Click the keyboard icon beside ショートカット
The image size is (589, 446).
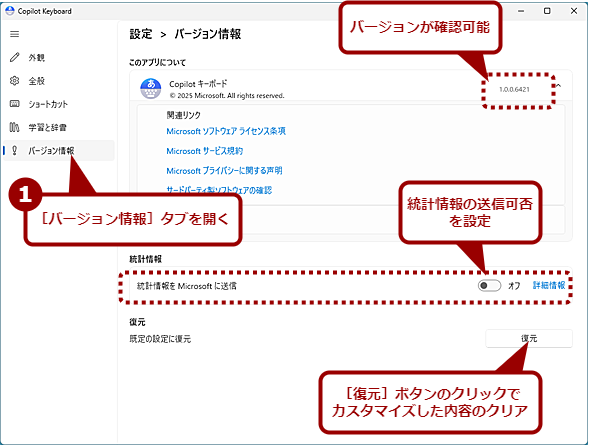coord(14,104)
